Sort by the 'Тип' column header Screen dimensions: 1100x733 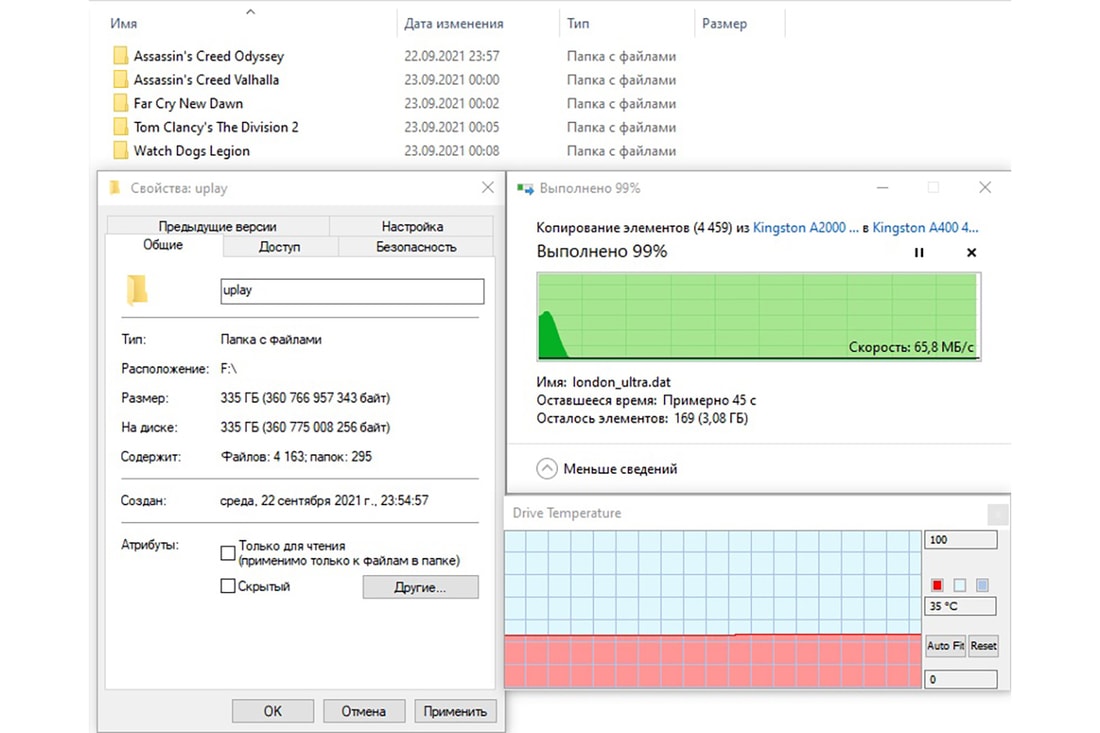(x=578, y=23)
